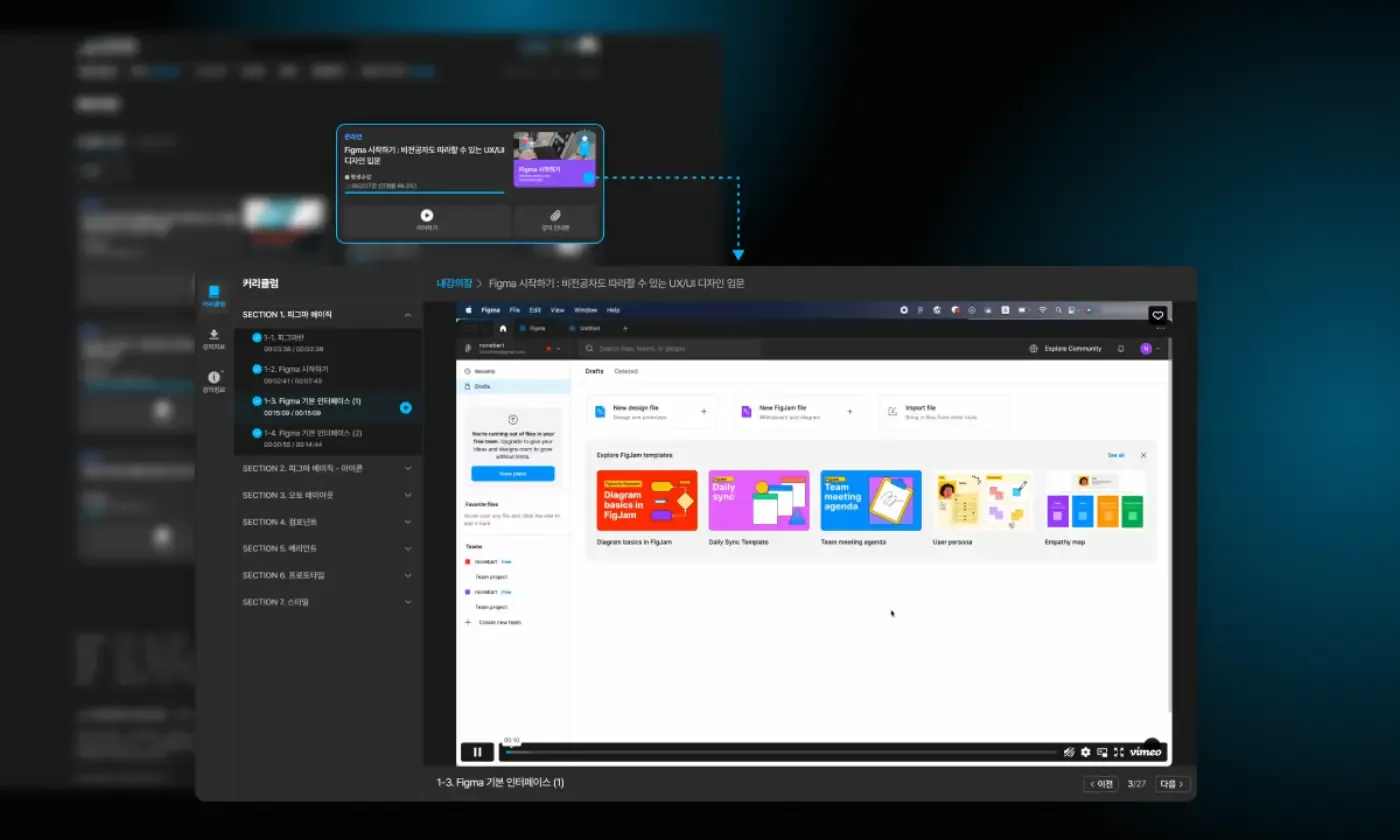The height and width of the screenshot is (840, 1400).
Task: Click the plus on New FigJam file
Action: click(850, 411)
